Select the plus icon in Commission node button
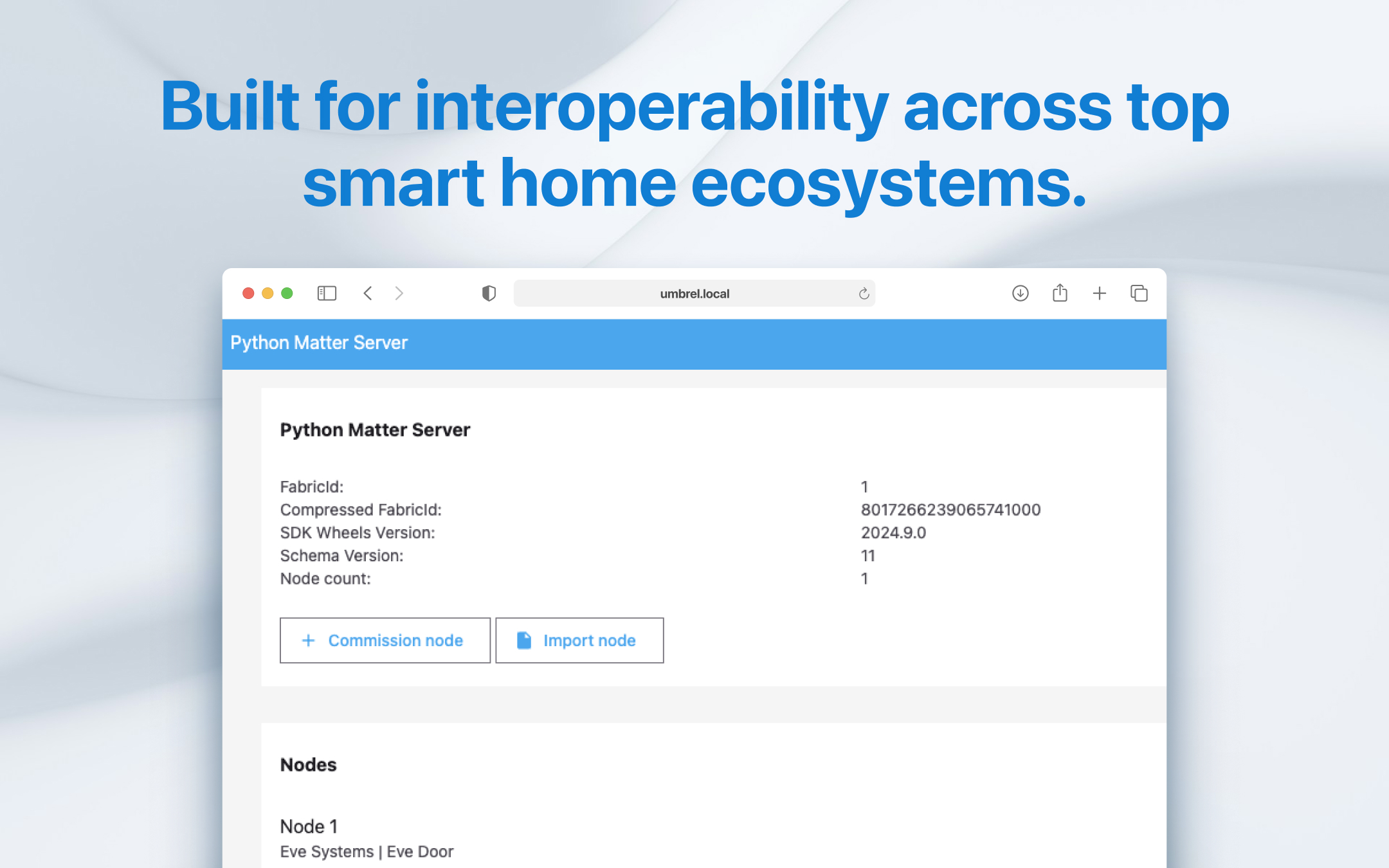The width and height of the screenshot is (1389, 868). click(x=308, y=640)
